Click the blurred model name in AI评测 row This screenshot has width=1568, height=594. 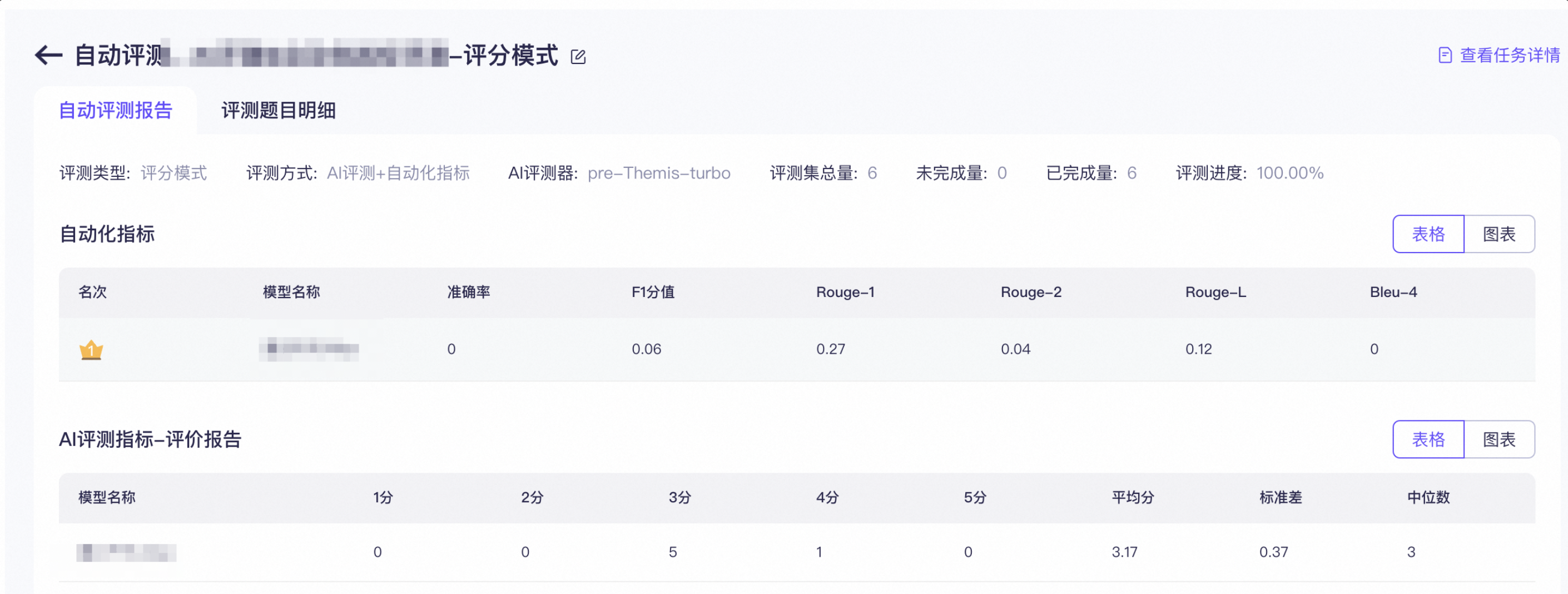pos(127,553)
